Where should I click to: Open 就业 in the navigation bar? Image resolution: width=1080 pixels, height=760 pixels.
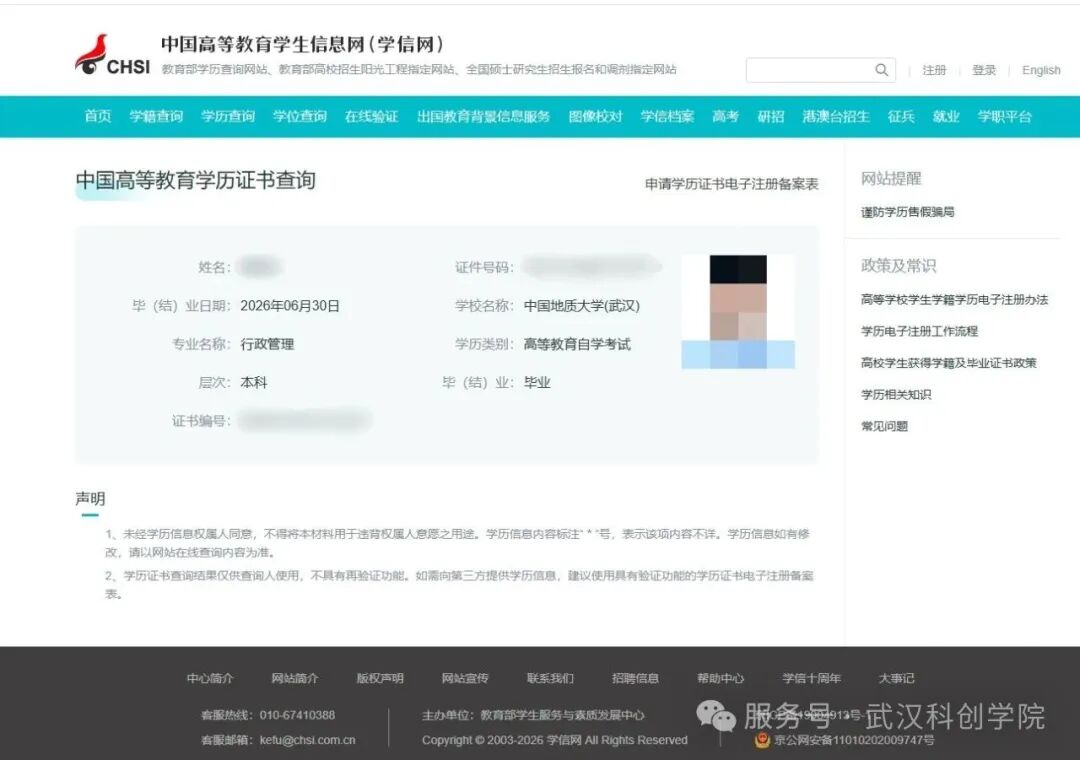coord(946,116)
